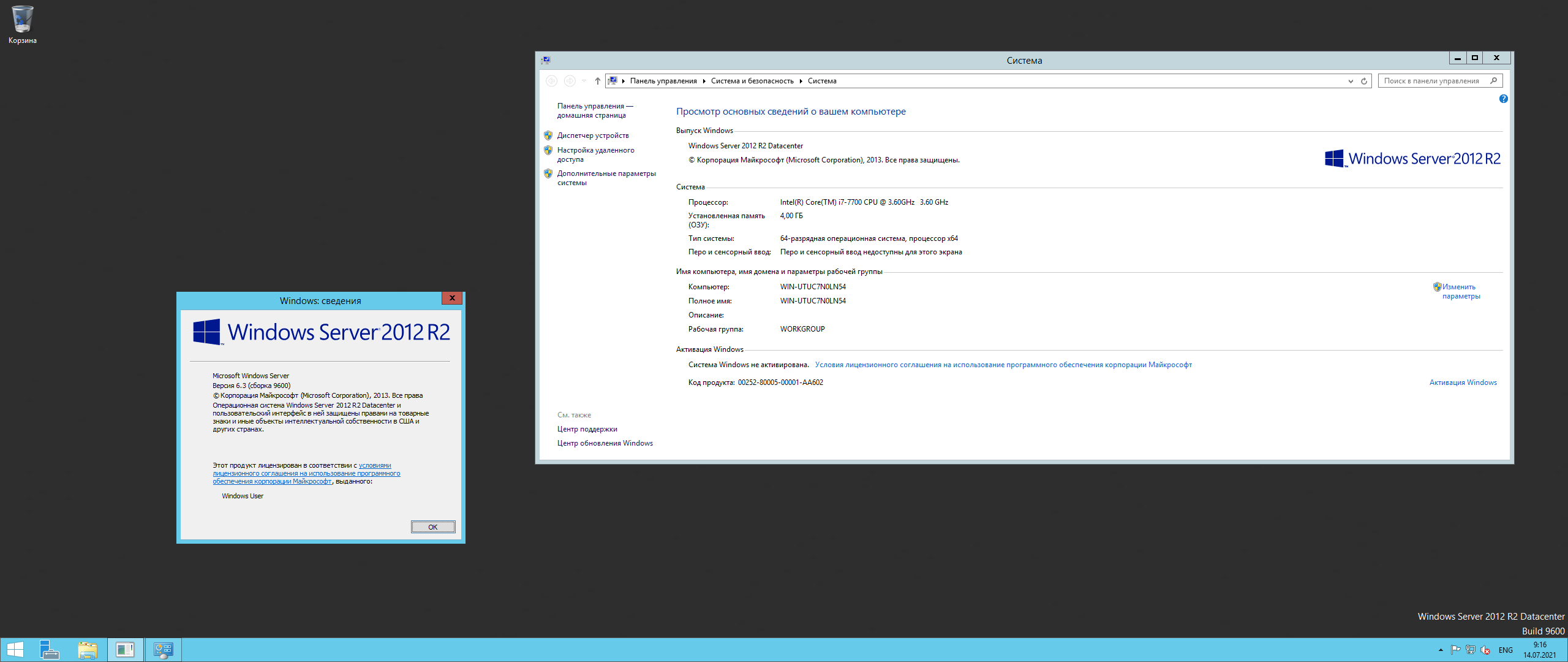
Task: Show hidden tray icons arrow
Action: [x=1441, y=650]
